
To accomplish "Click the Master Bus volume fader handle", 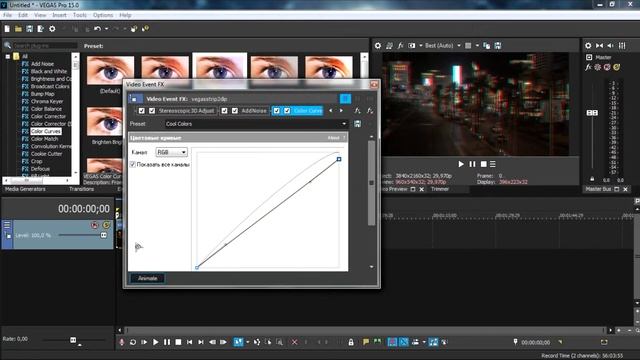I will [592, 113].
